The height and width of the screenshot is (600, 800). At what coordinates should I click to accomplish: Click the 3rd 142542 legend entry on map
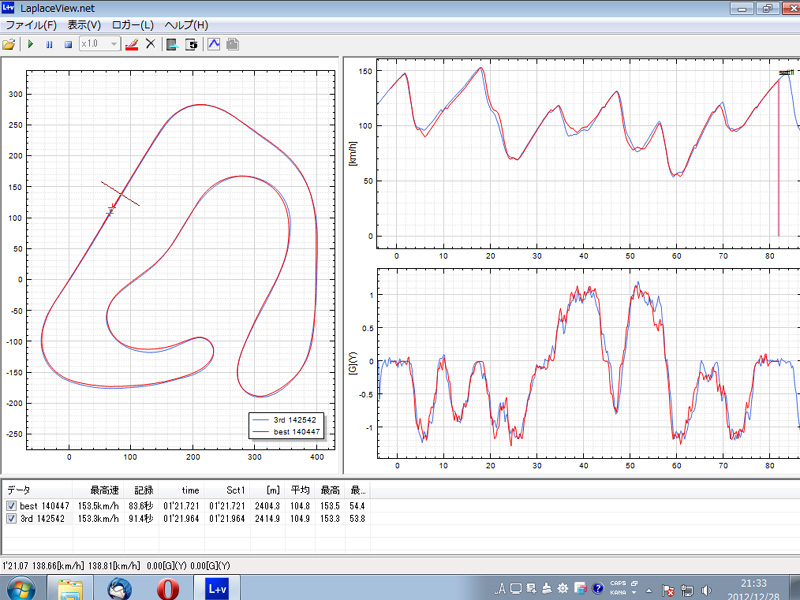point(287,420)
